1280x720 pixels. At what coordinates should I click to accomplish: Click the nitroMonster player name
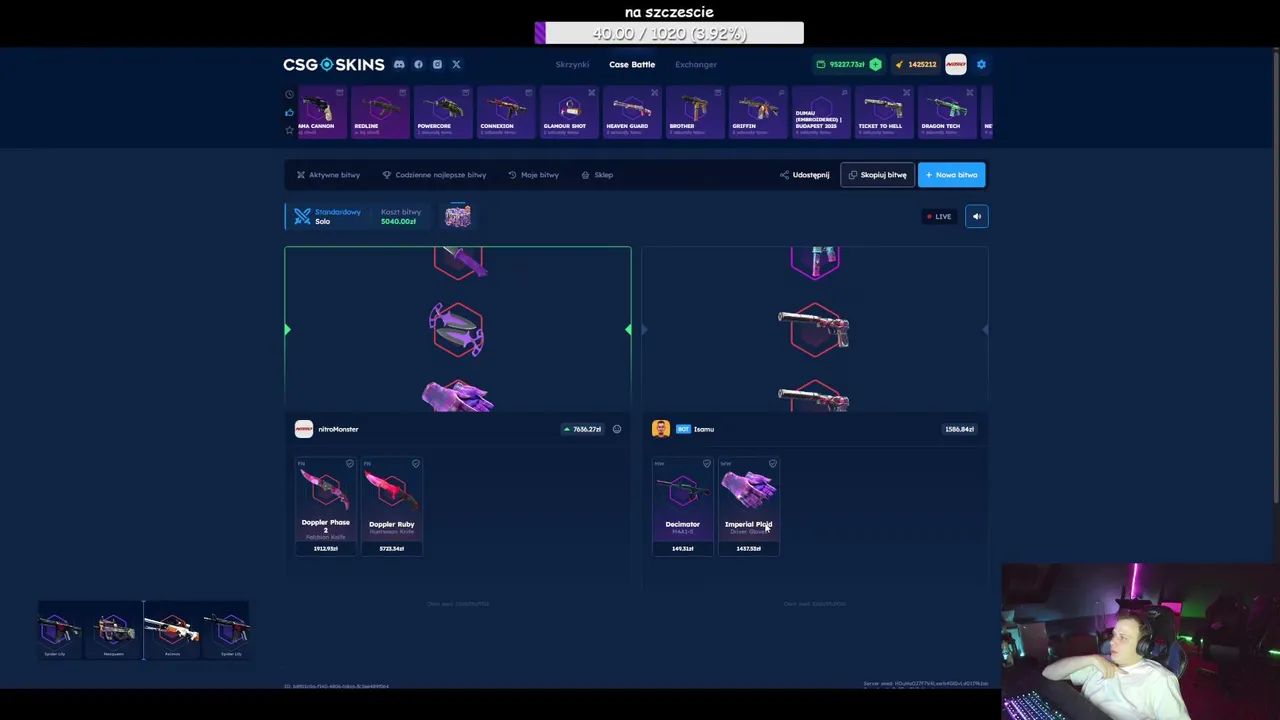click(338, 429)
